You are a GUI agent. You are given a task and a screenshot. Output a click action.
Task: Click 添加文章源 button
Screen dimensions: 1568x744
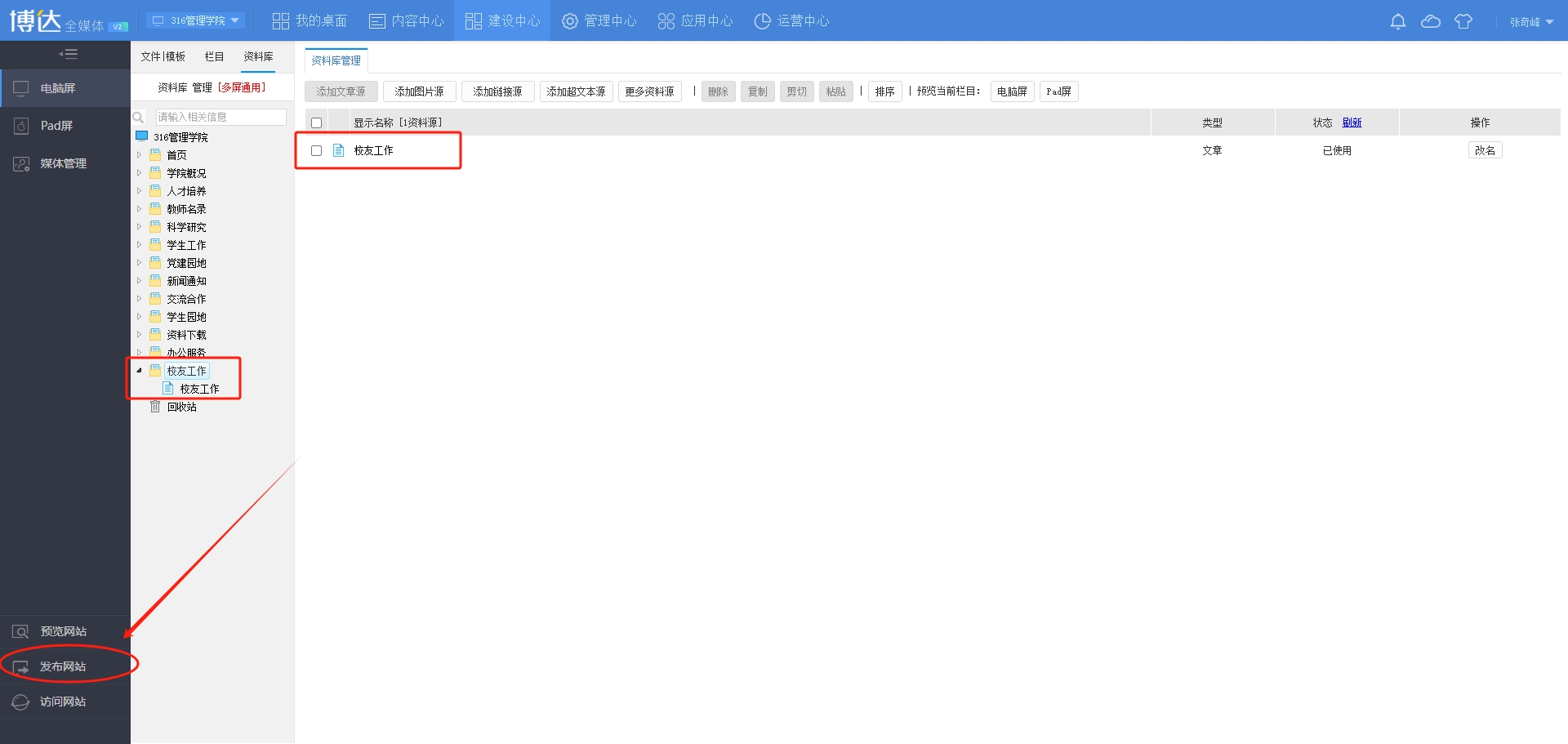coord(341,91)
